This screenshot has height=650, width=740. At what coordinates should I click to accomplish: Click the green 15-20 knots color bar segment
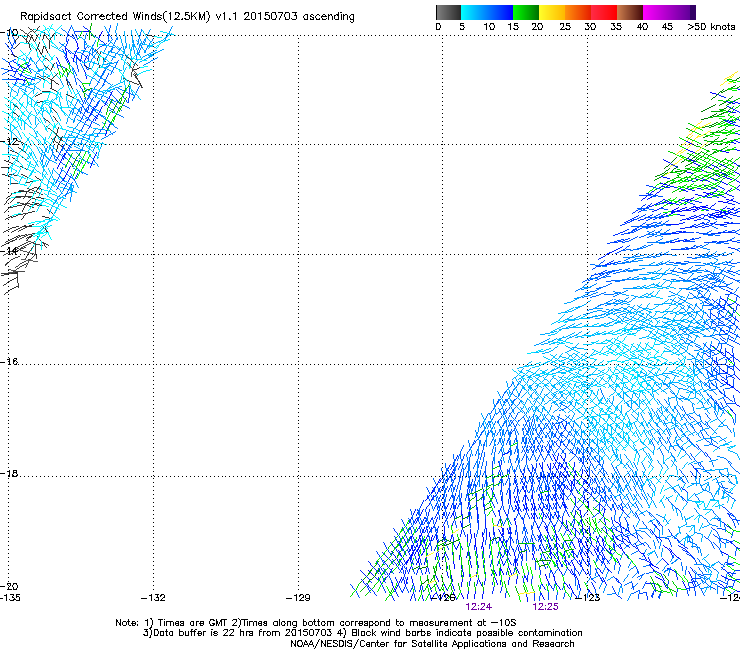(x=526, y=12)
